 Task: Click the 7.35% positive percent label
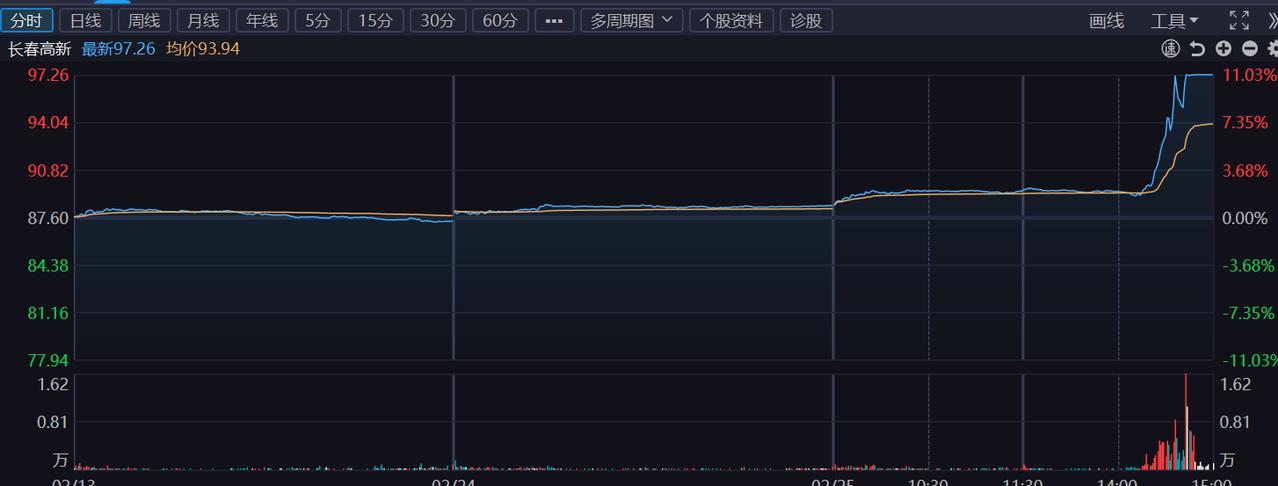pos(1245,122)
